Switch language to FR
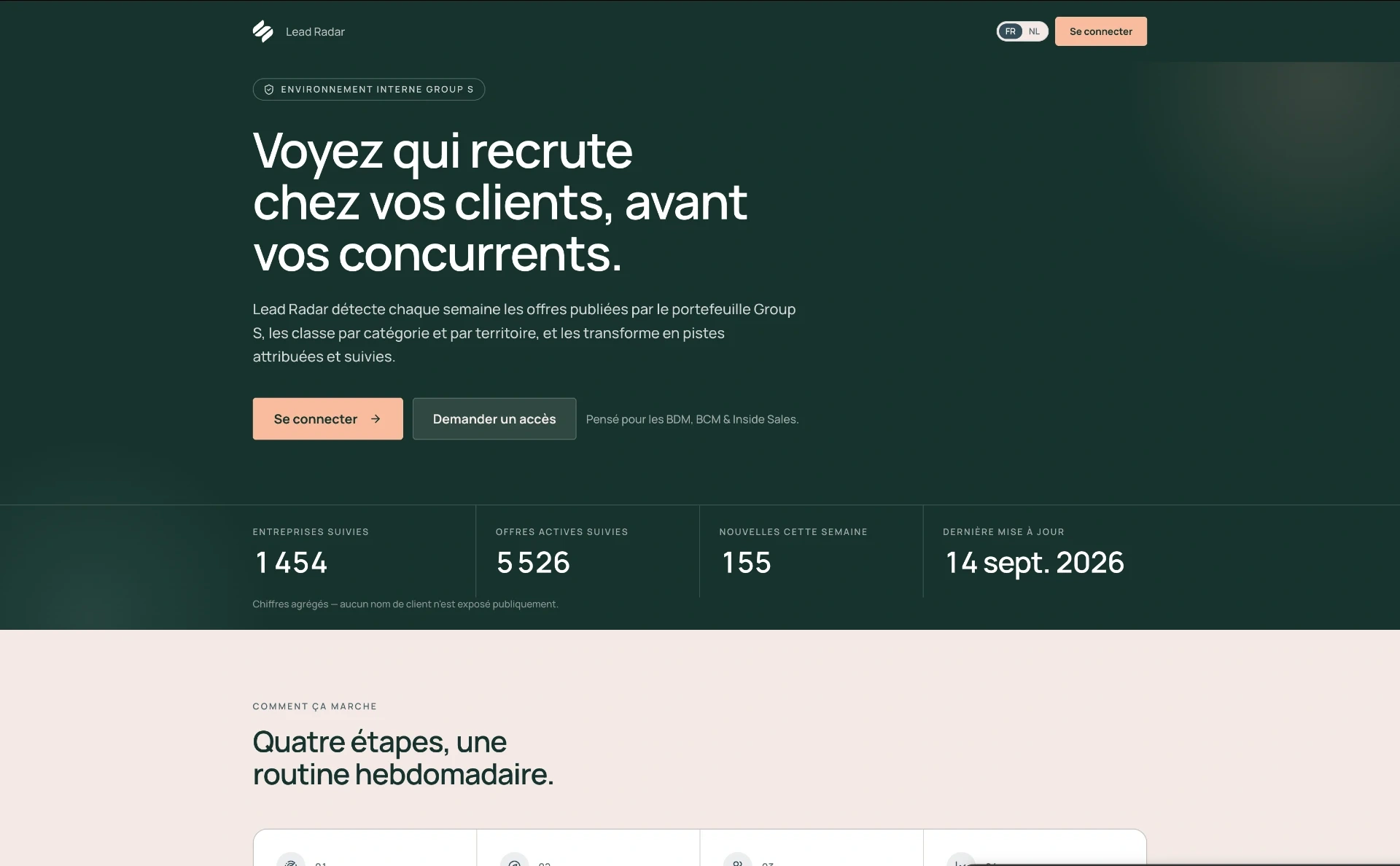Screen dimensions: 1400x866 (x=1011, y=31)
